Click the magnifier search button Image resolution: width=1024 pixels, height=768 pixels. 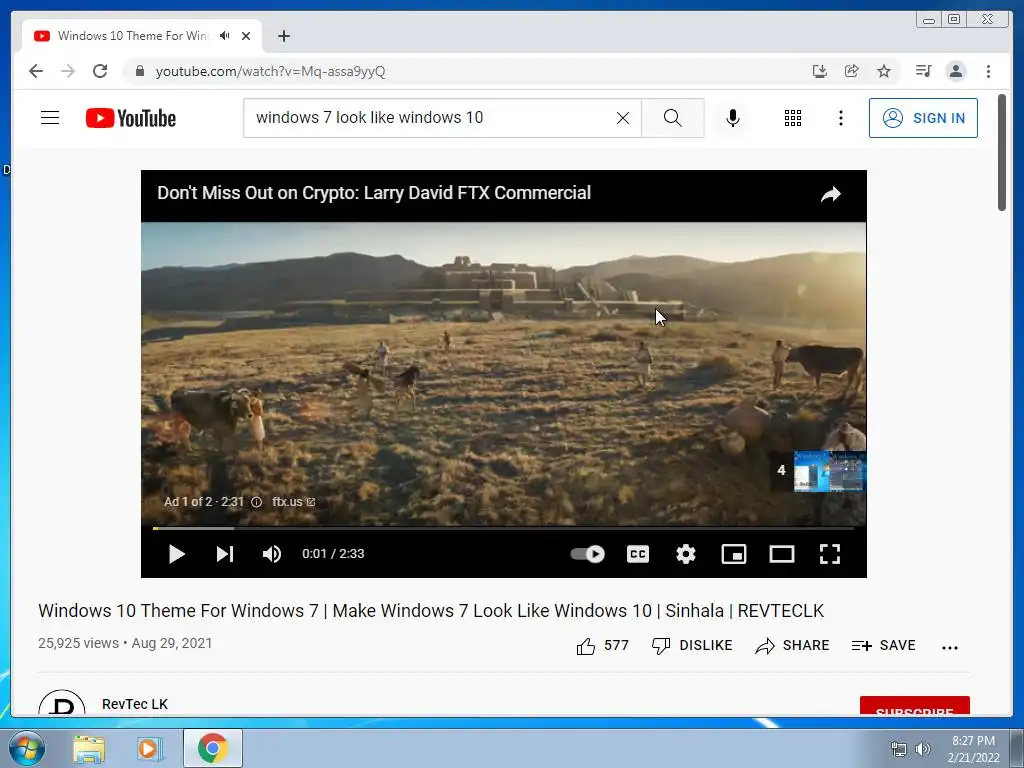(673, 118)
